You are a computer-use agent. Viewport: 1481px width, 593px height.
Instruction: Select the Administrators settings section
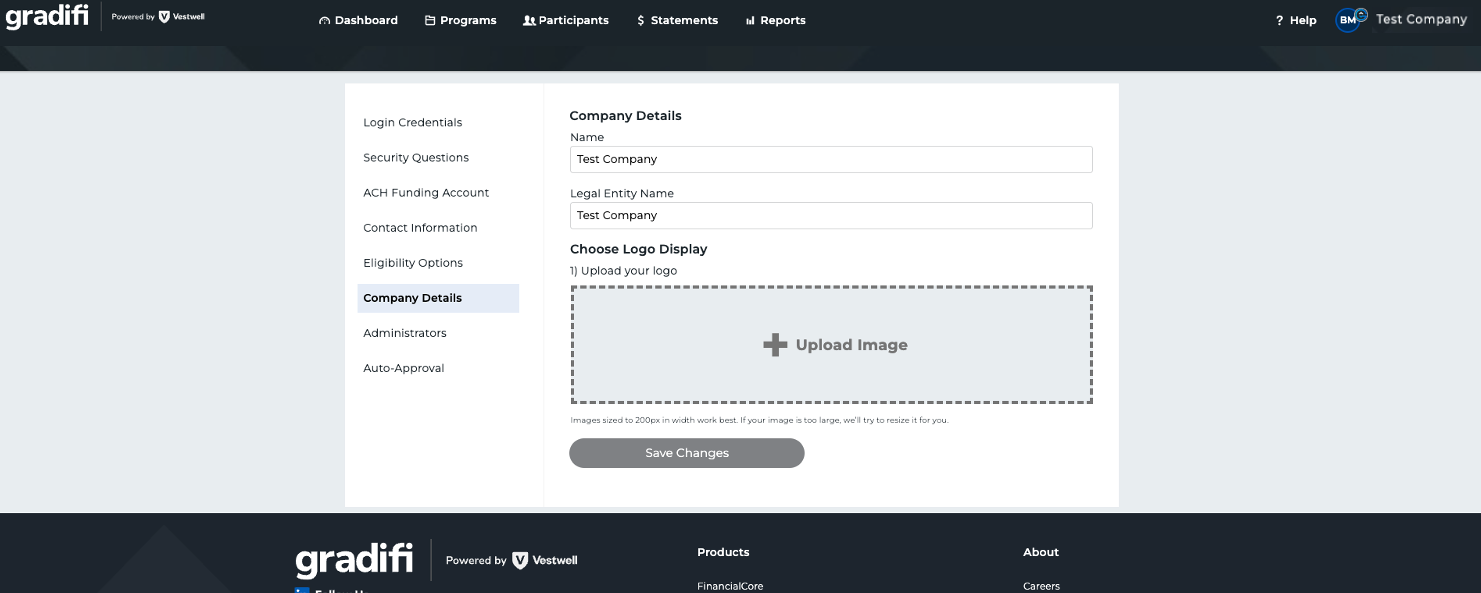[404, 333]
